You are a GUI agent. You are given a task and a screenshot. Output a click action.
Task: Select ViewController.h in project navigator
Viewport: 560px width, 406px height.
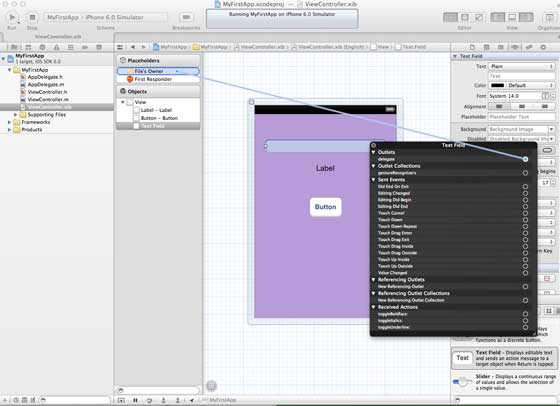click(47, 92)
